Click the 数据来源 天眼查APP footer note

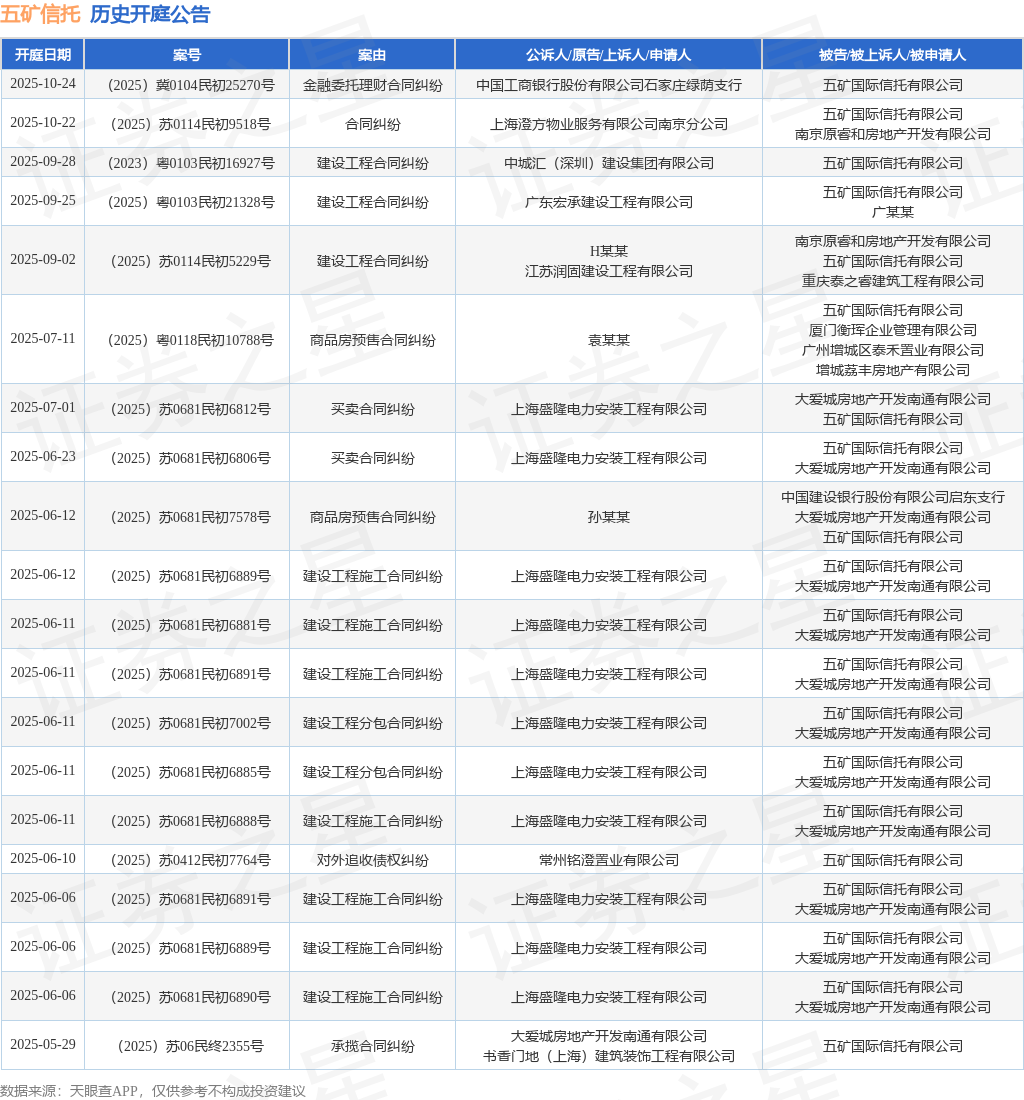pyautogui.click(x=152, y=1091)
